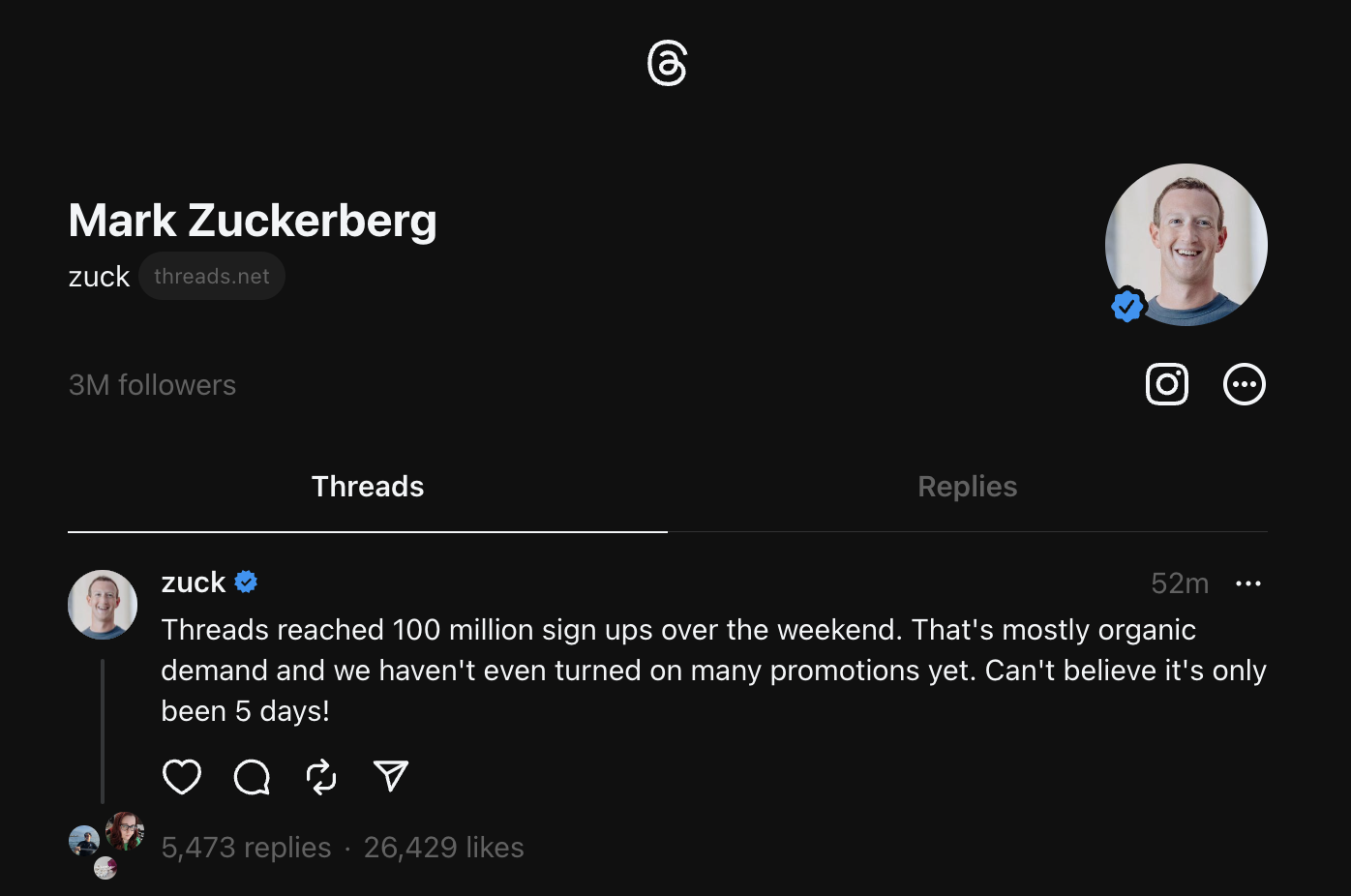The height and width of the screenshot is (896, 1351).
Task: Select the Threads tab
Action: coord(368,487)
